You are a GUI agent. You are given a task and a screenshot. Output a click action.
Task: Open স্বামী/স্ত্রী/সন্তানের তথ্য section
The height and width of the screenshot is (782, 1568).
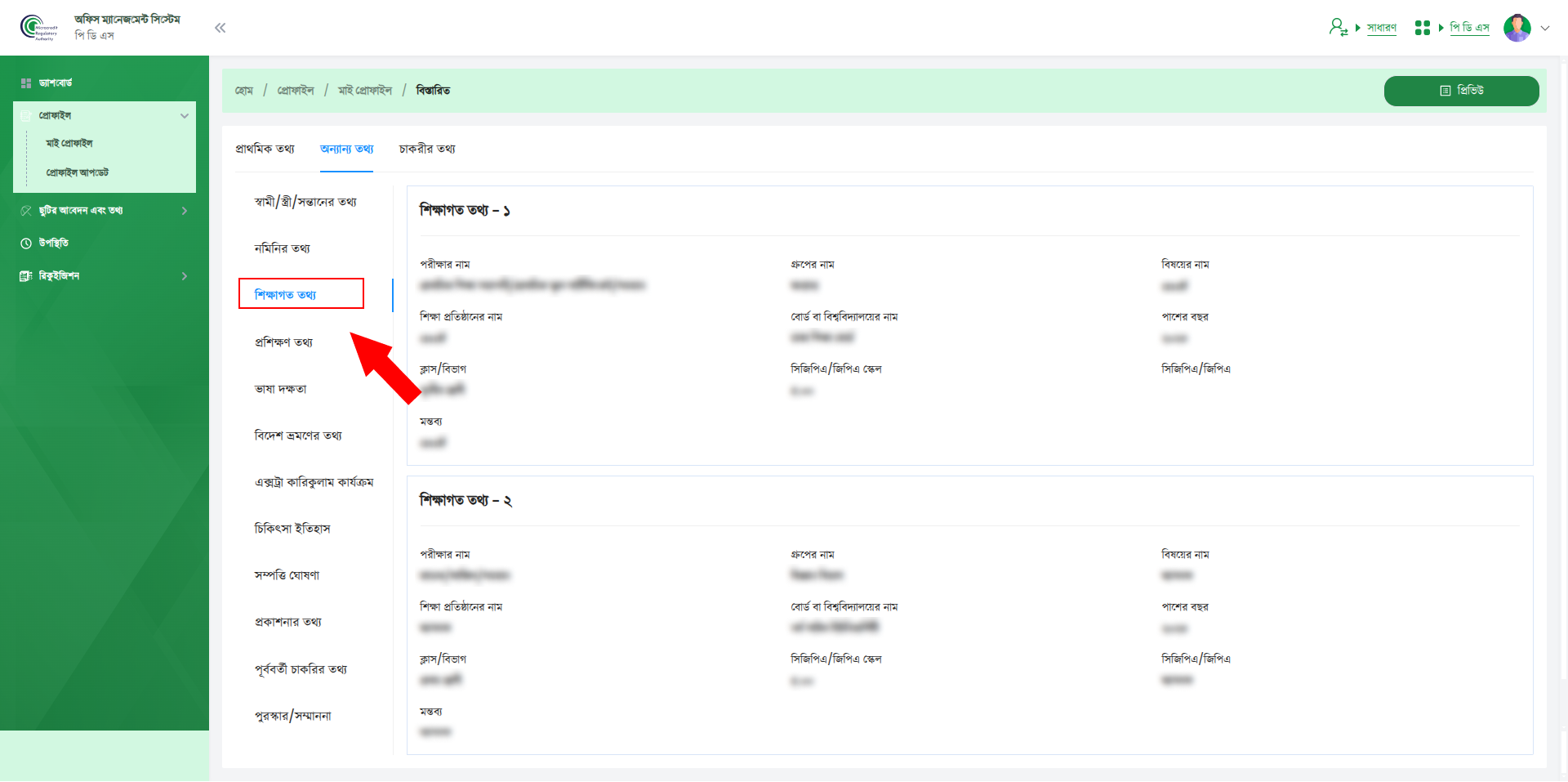[305, 202]
